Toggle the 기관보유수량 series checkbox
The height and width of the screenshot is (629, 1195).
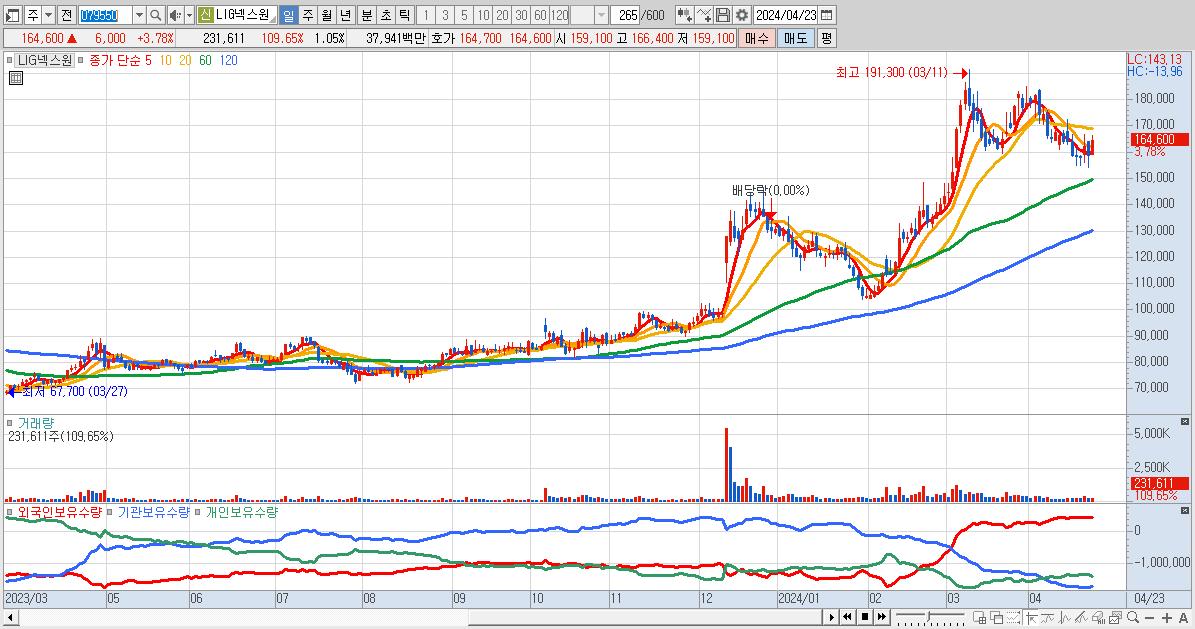coord(110,512)
